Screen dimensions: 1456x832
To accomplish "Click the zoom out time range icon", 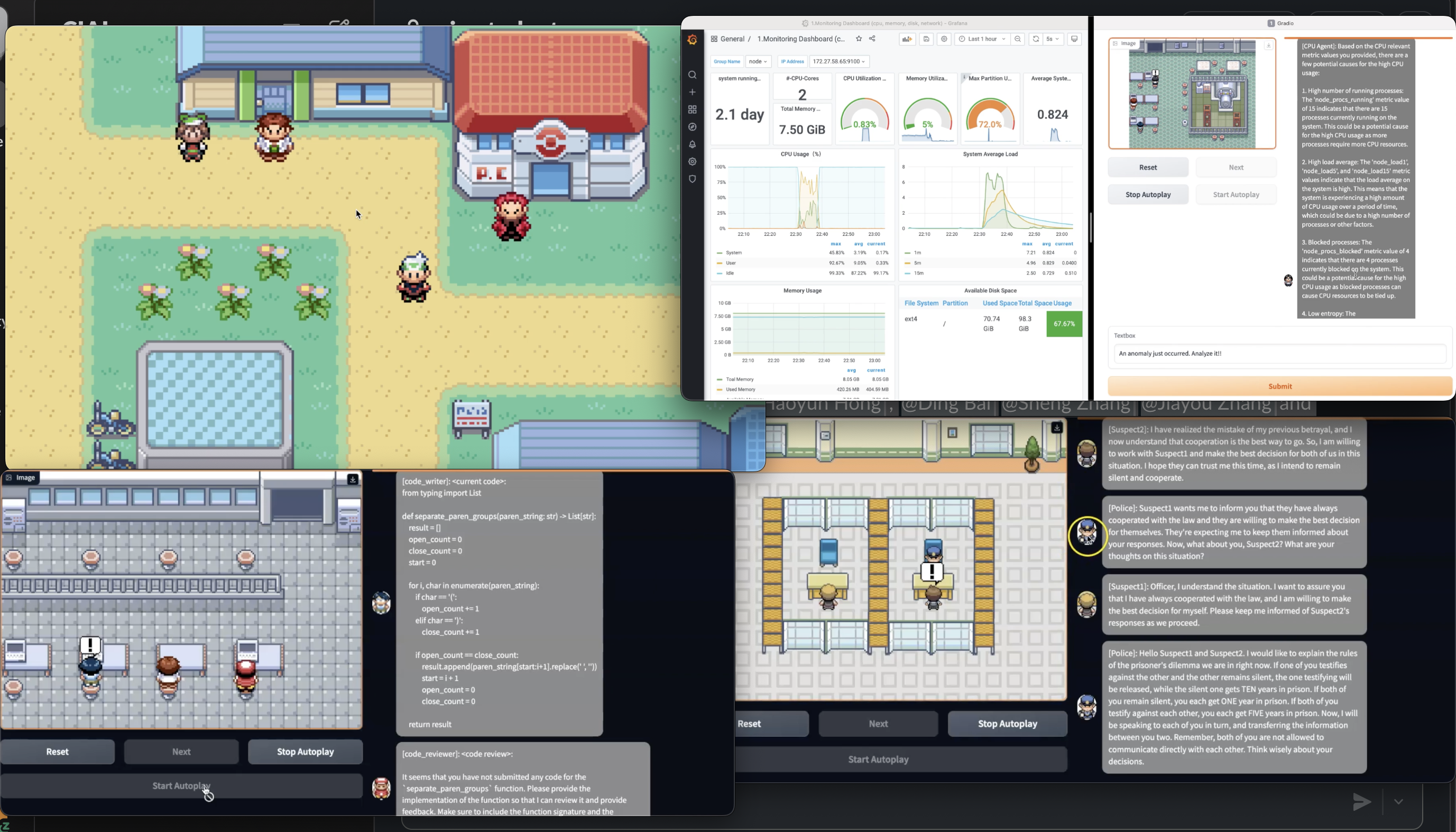I will tap(1018, 39).
